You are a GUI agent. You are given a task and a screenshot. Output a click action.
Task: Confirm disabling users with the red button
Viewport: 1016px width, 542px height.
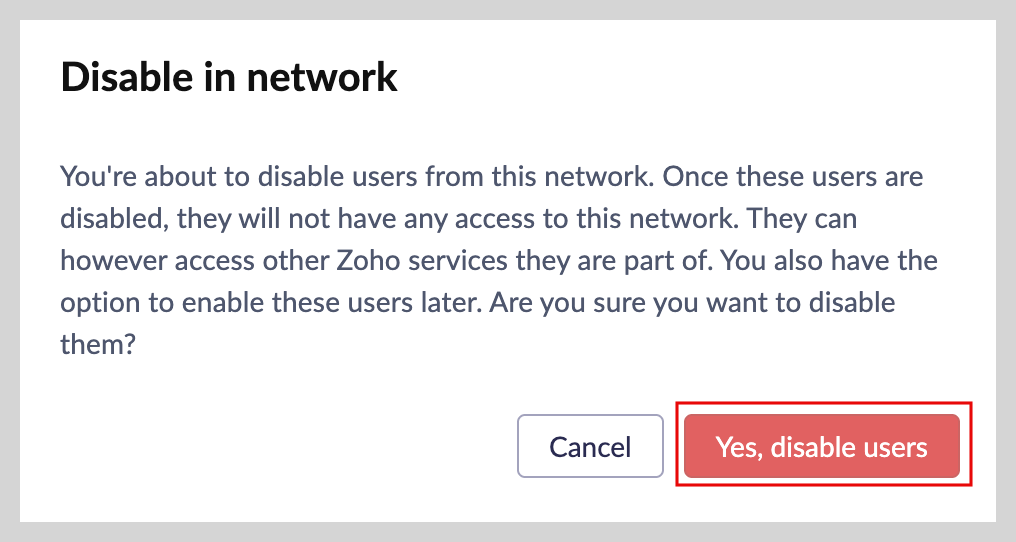[x=821, y=446]
